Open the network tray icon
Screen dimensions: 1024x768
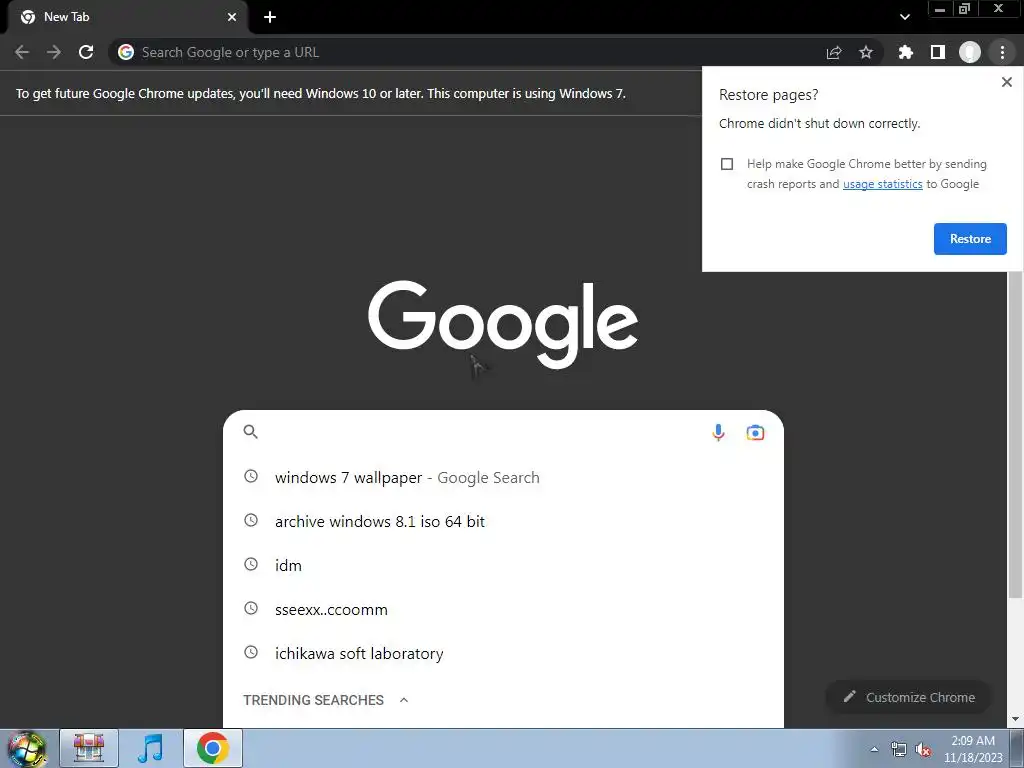pos(899,750)
